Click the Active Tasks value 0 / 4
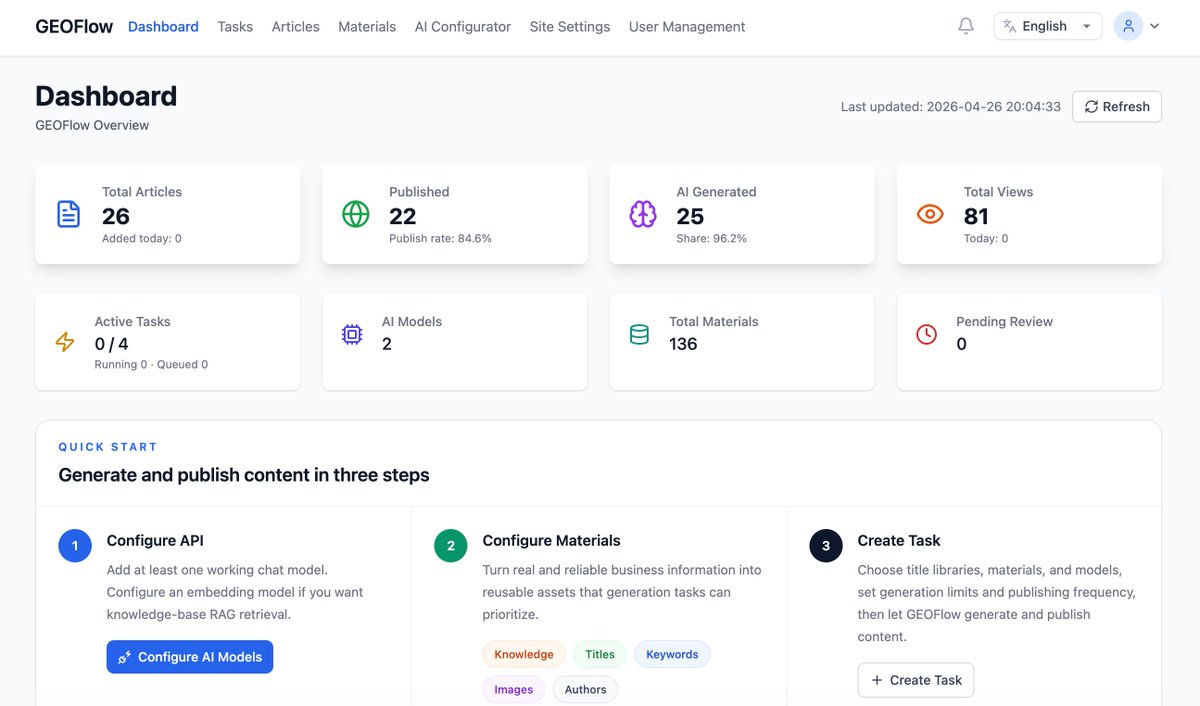 point(112,344)
